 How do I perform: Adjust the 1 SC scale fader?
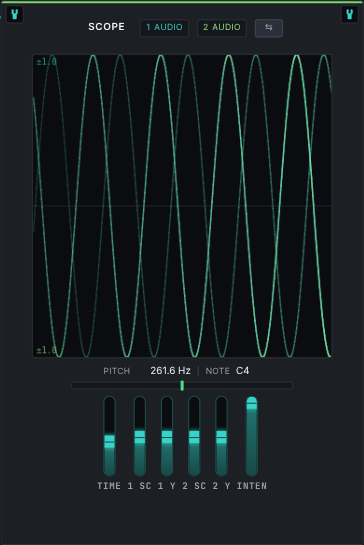tap(140, 437)
